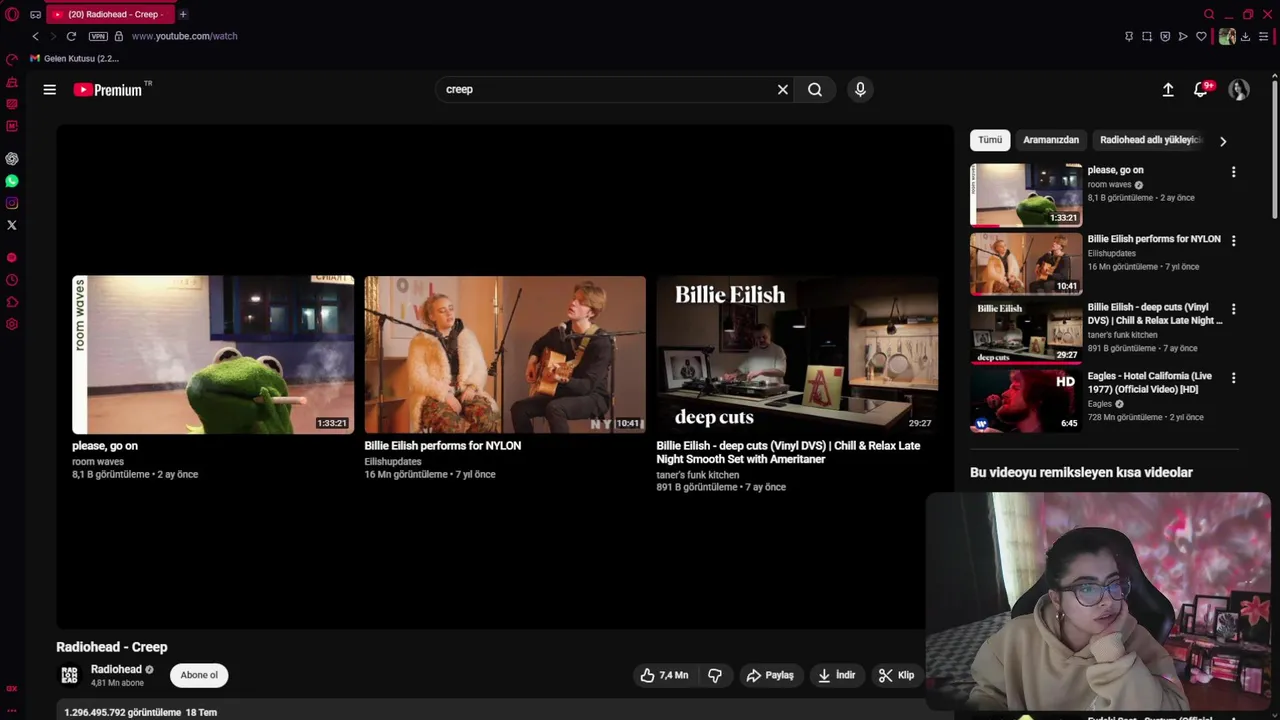This screenshot has width=1280, height=720.
Task: Open Opera sidebar settings gear icon
Action: click(x=12, y=324)
